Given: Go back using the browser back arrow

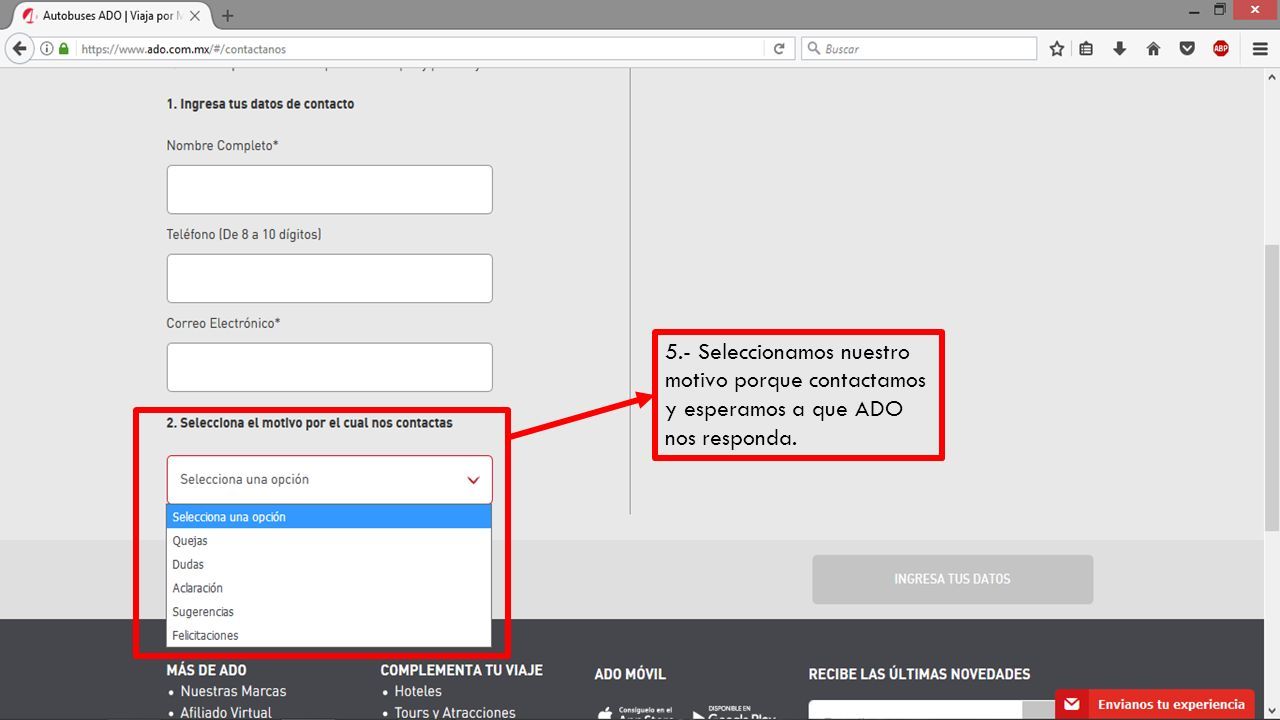Looking at the screenshot, I should tap(19, 49).
